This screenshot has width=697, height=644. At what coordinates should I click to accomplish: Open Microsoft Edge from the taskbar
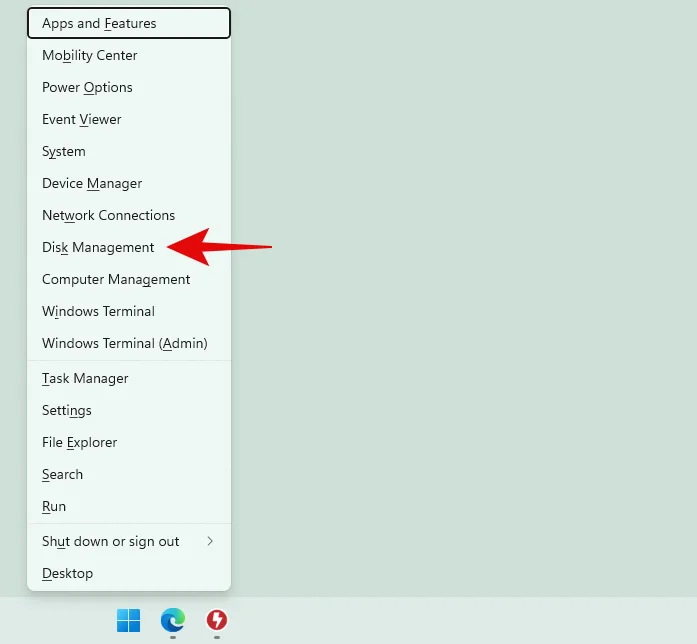coord(173,621)
